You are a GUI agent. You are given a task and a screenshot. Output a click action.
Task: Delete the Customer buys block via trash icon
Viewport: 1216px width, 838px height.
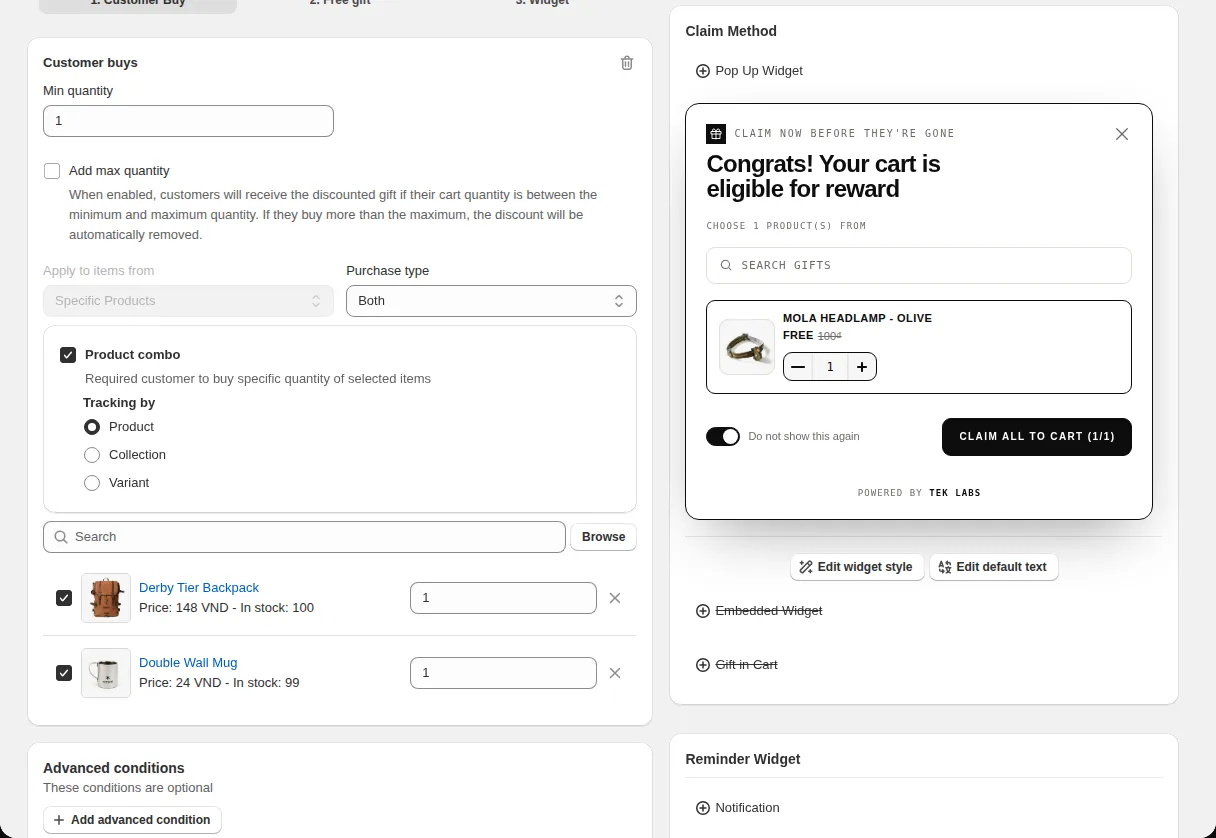[627, 63]
